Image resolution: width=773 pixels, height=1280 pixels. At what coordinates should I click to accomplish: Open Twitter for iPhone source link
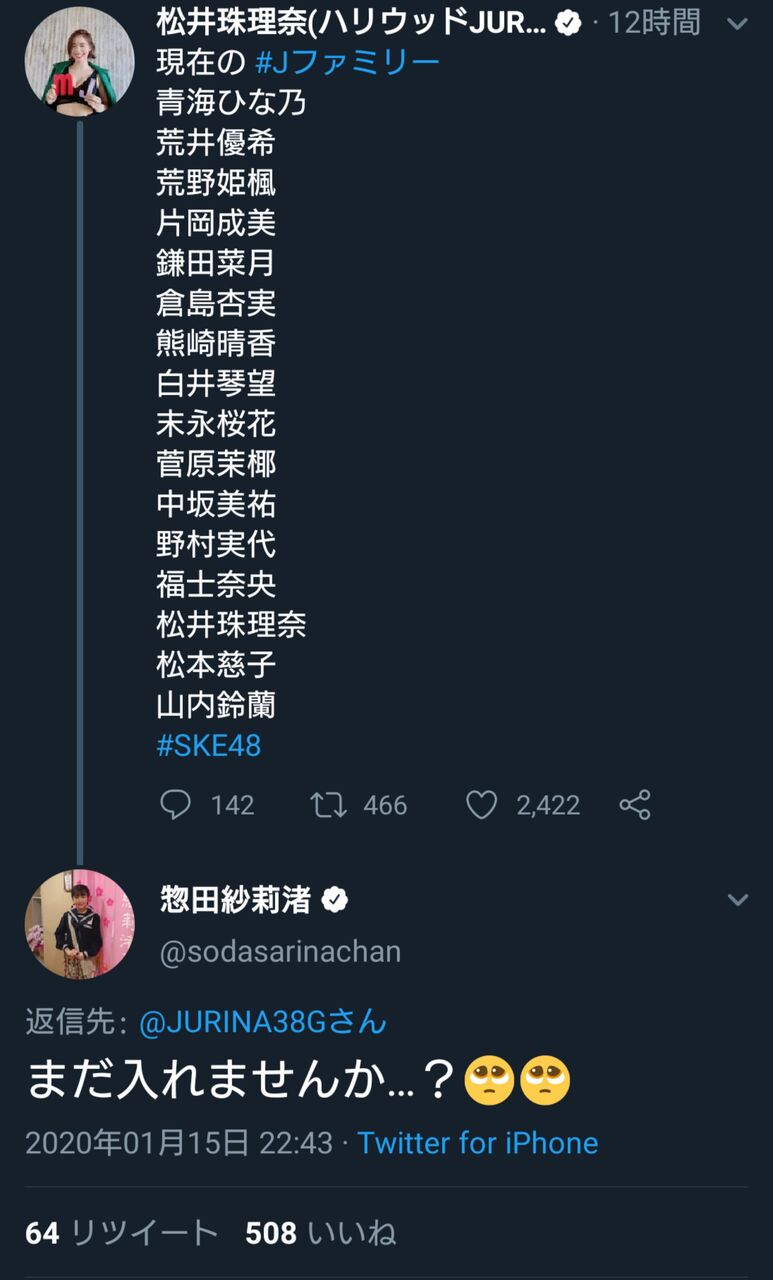tap(478, 1143)
